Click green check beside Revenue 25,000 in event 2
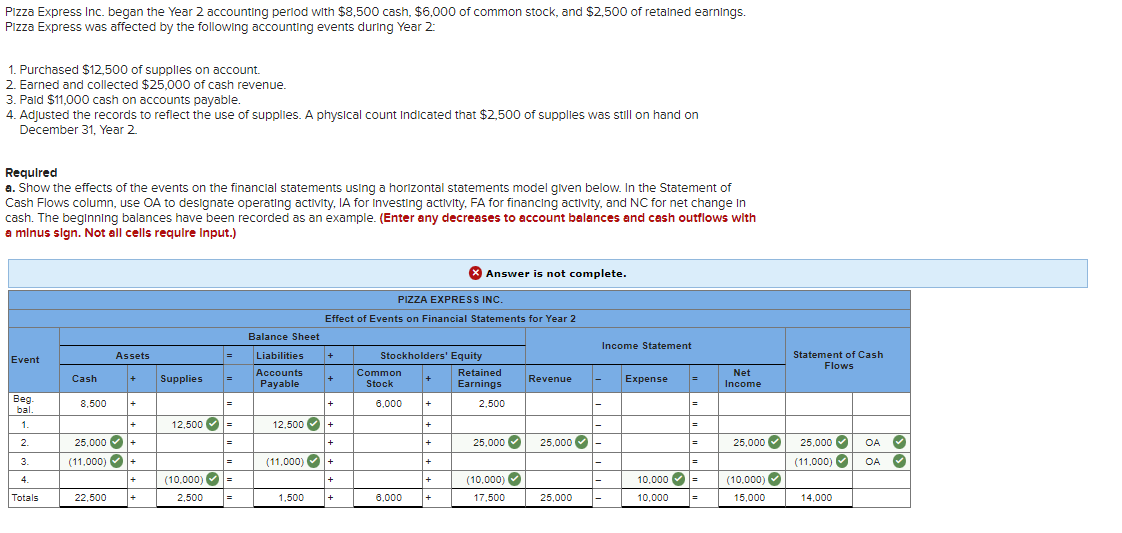 [582, 443]
